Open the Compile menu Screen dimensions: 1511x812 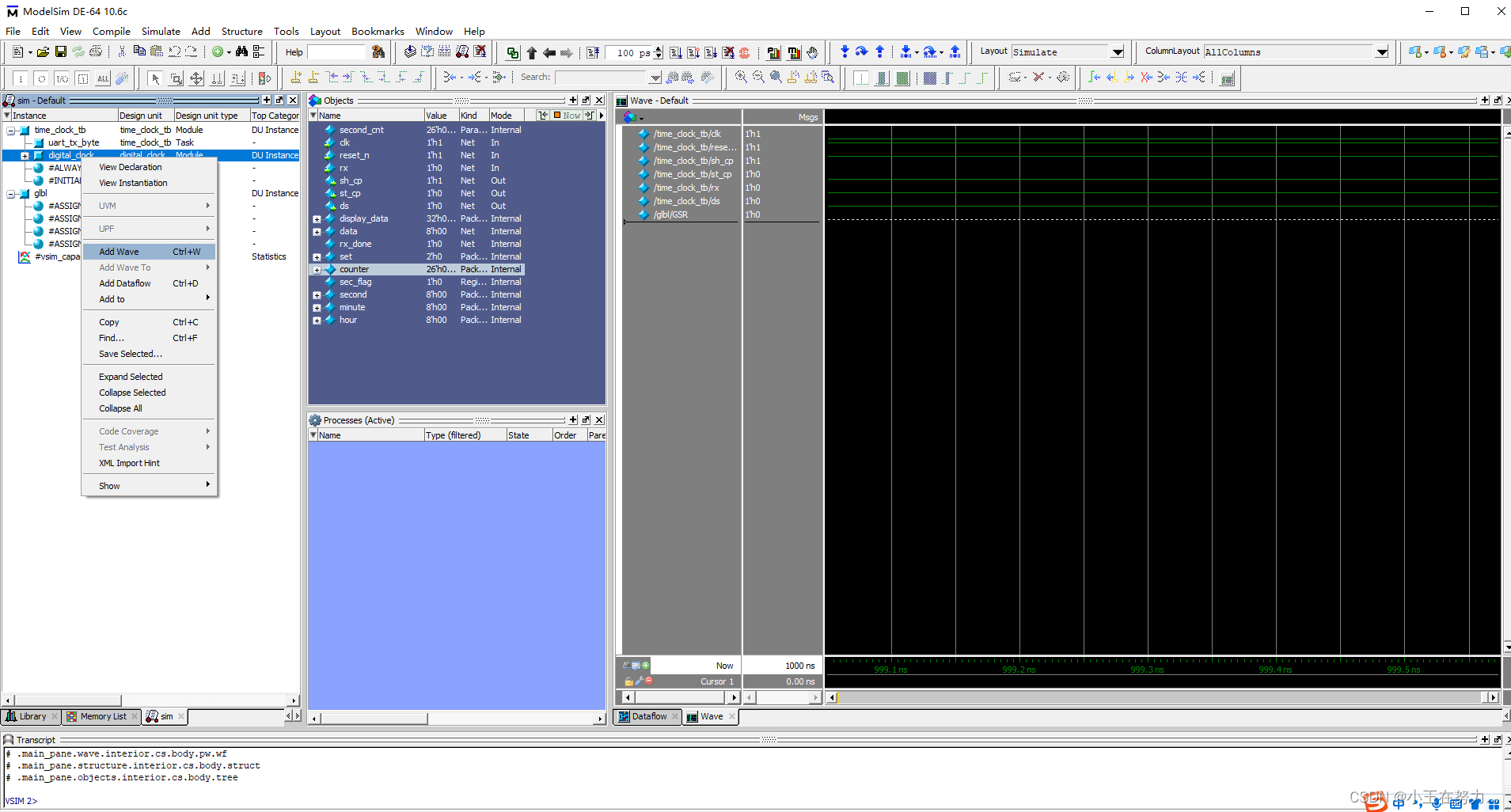tap(112, 32)
